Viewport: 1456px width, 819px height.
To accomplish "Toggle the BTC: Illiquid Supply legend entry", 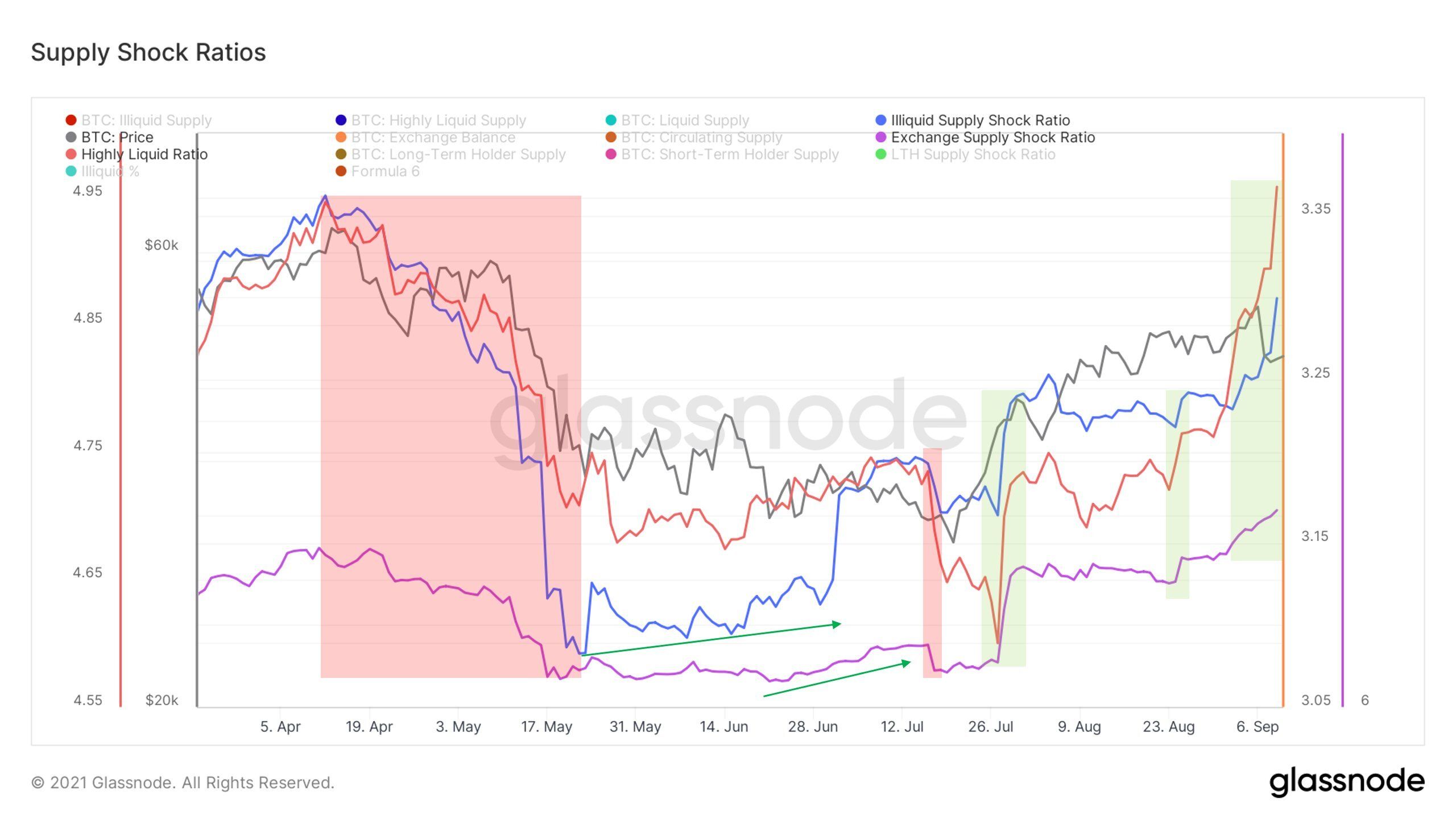I will (139, 120).
